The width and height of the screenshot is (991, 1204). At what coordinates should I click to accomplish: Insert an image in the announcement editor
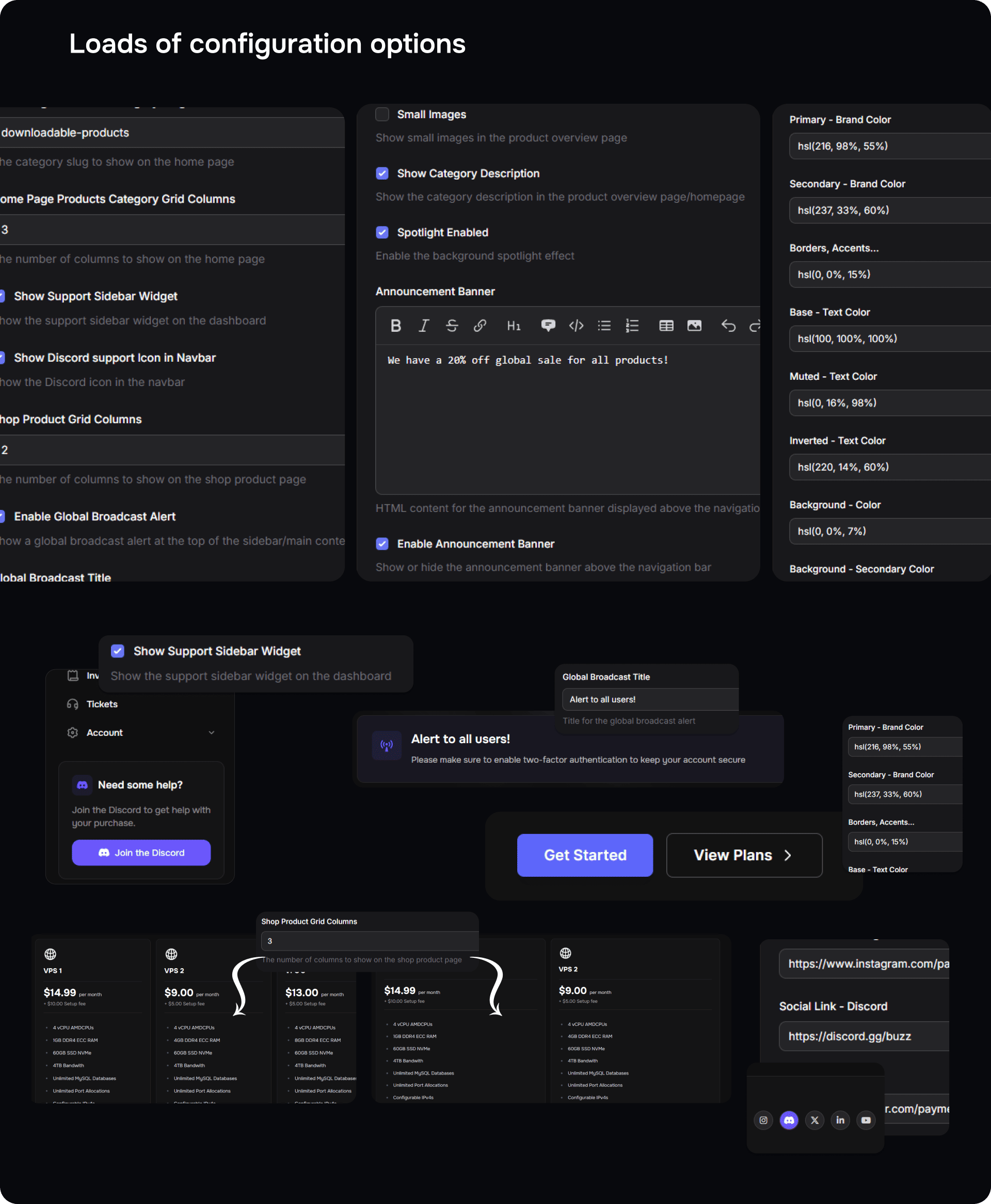click(694, 326)
